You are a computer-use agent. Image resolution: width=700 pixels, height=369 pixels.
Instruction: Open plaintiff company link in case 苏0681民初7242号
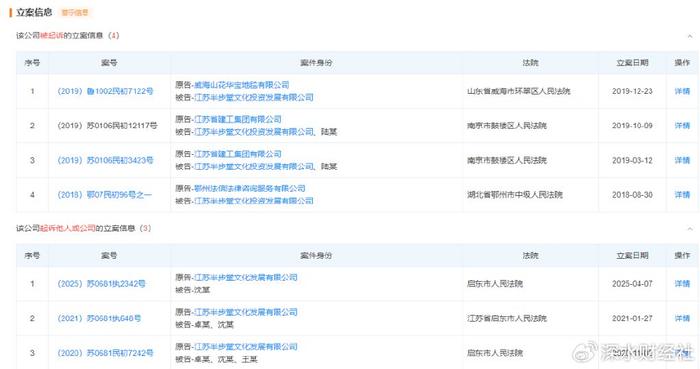pos(246,347)
